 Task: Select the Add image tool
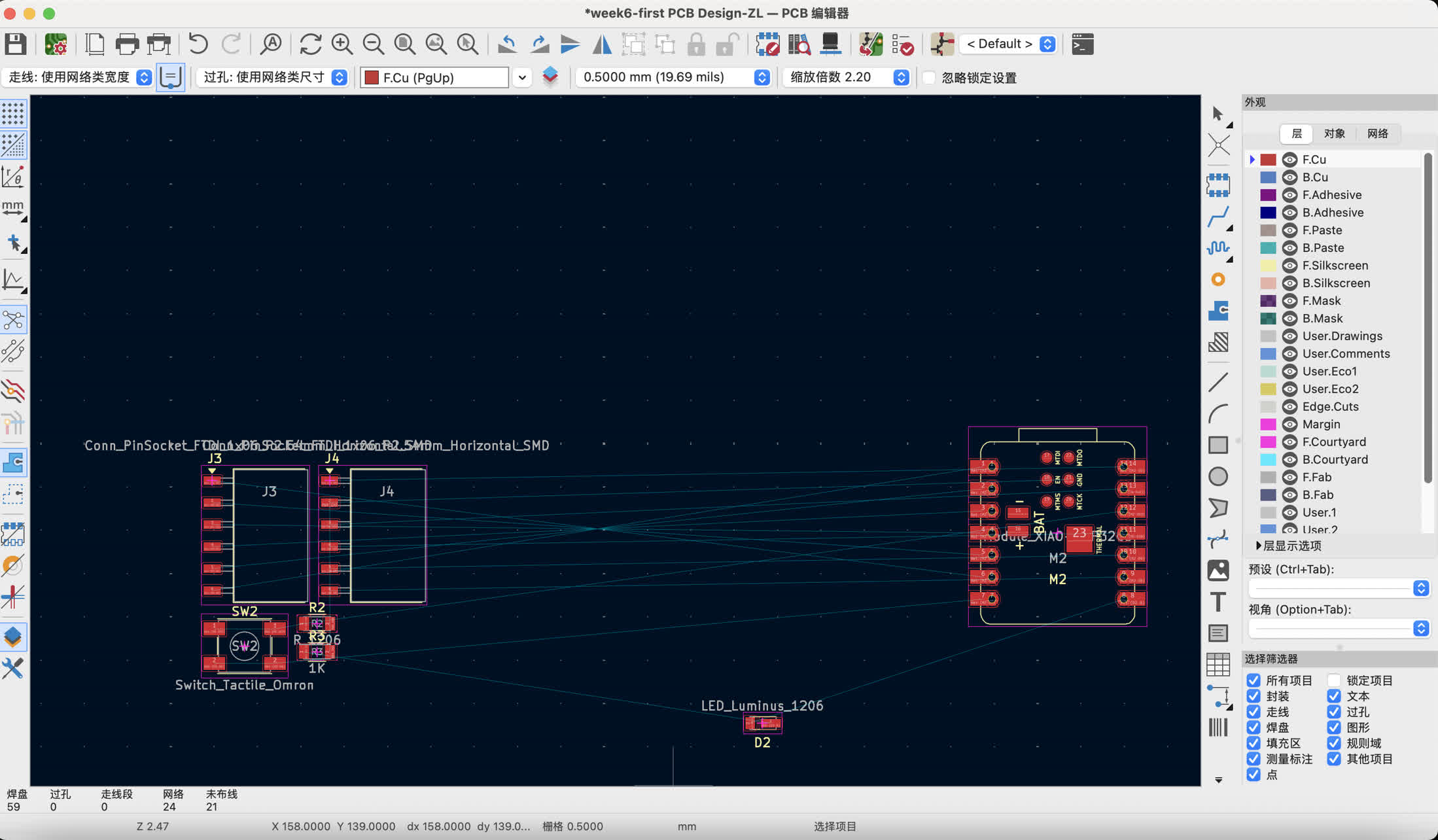click(x=1218, y=570)
